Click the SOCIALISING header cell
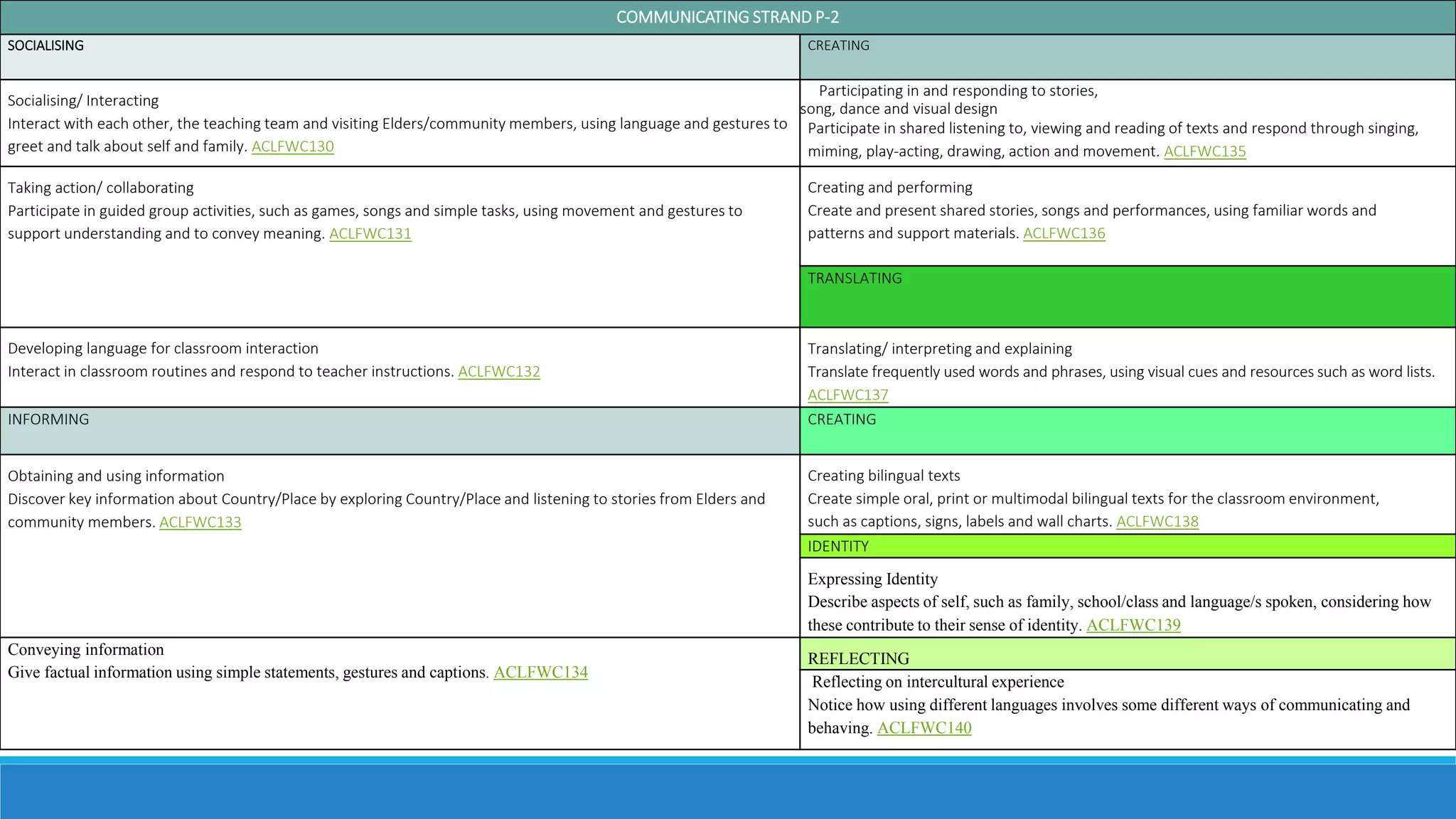Screen dimensions: 1456x819 tap(400, 57)
